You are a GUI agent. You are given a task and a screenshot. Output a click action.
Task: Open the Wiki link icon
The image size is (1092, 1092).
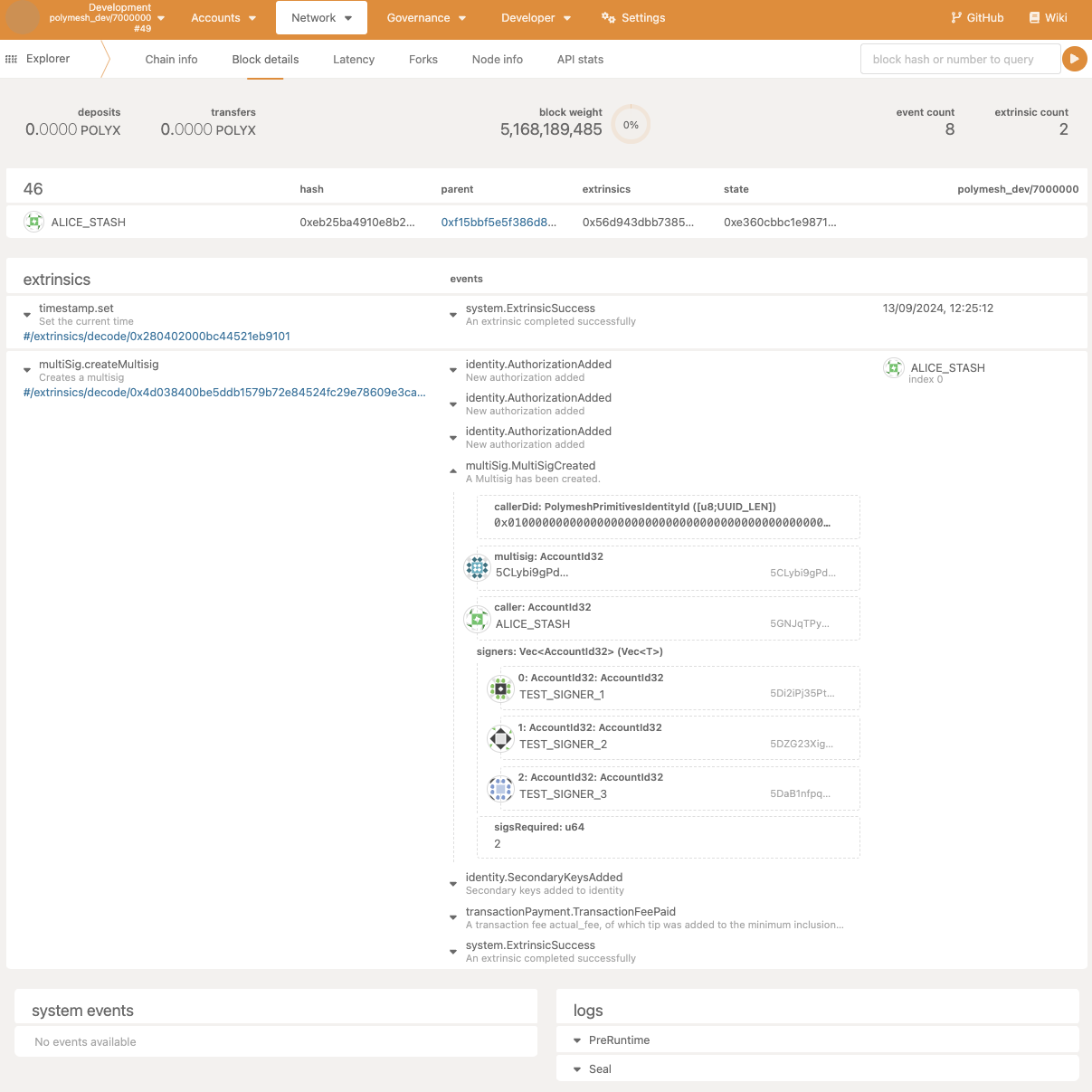(1034, 18)
